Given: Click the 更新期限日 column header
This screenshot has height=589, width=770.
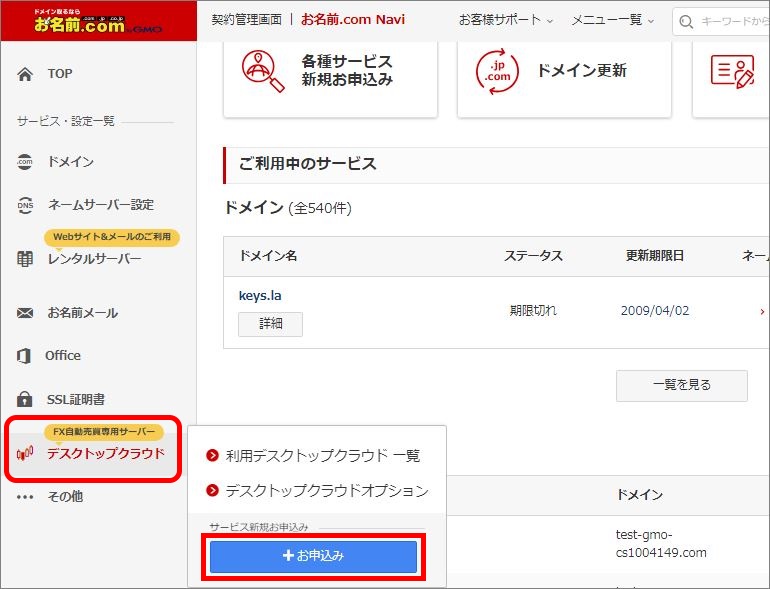Looking at the screenshot, I should pyautogui.click(x=655, y=256).
